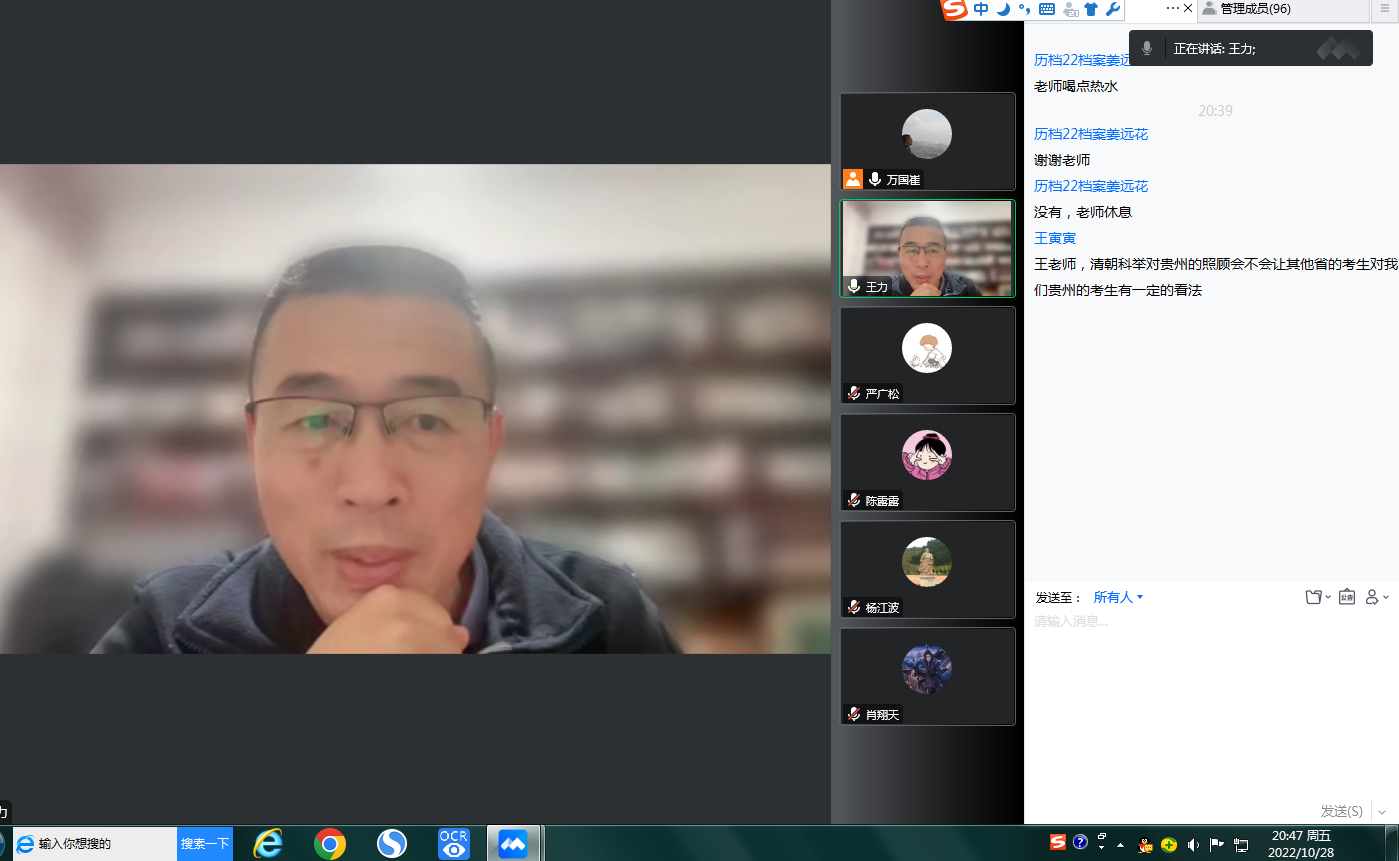
Task: Click chat message '老师喝点热水'
Action: [x=1076, y=86]
